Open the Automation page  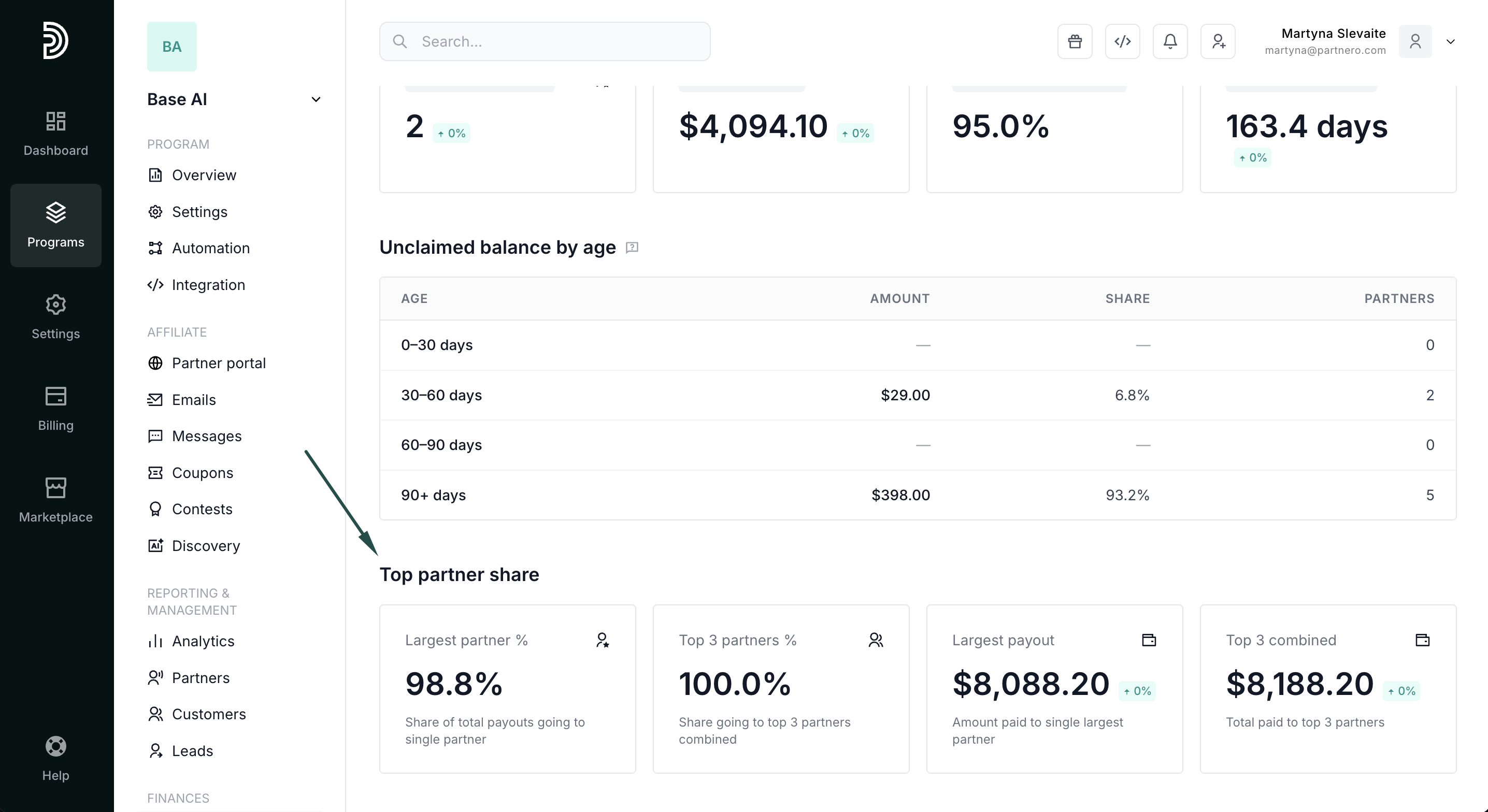[x=210, y=249]
